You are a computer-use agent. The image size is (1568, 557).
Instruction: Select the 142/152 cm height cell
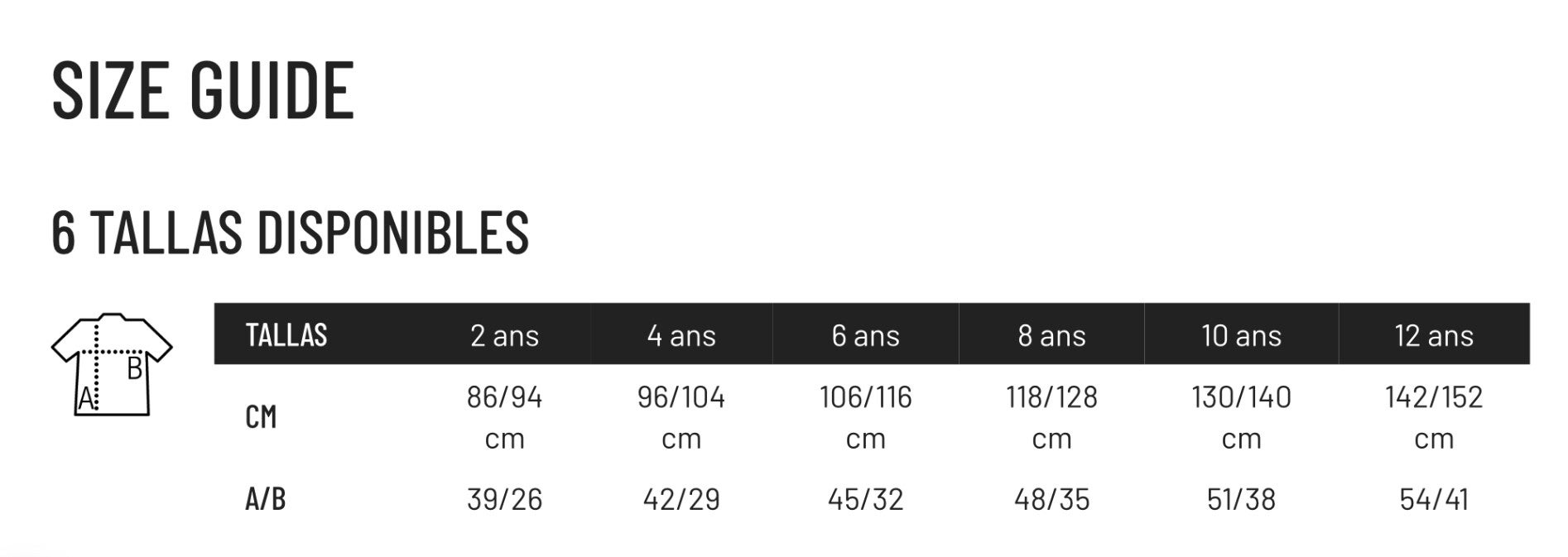tap(1434, 417)
